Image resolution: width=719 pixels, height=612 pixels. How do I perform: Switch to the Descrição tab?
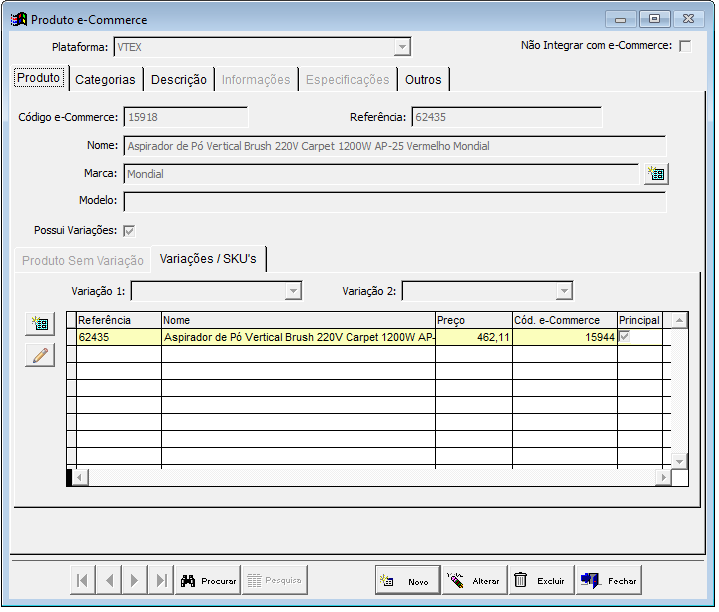[180, 80]
